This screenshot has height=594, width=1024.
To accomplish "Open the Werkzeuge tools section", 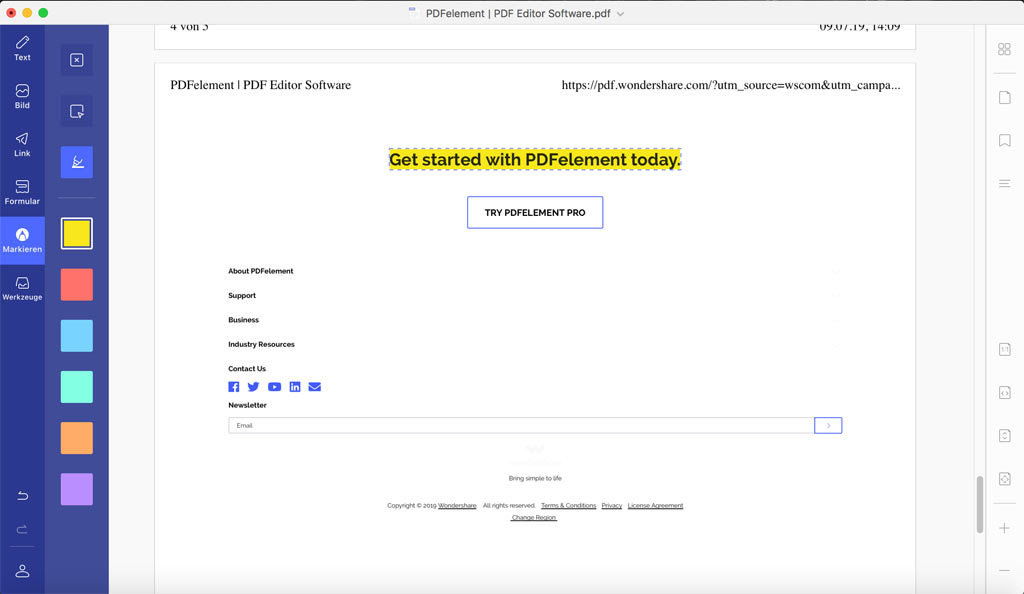I will click(x=22, y=289).
